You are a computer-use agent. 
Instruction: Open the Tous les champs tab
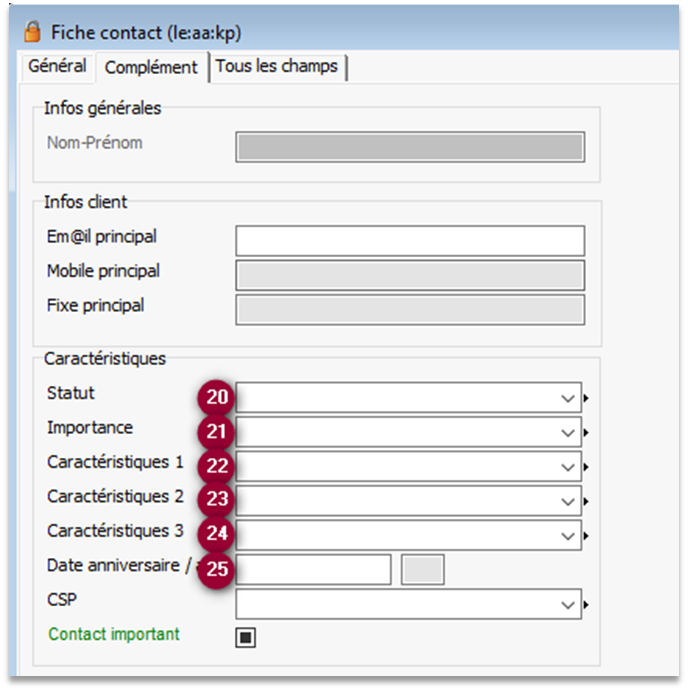(277, 66)
